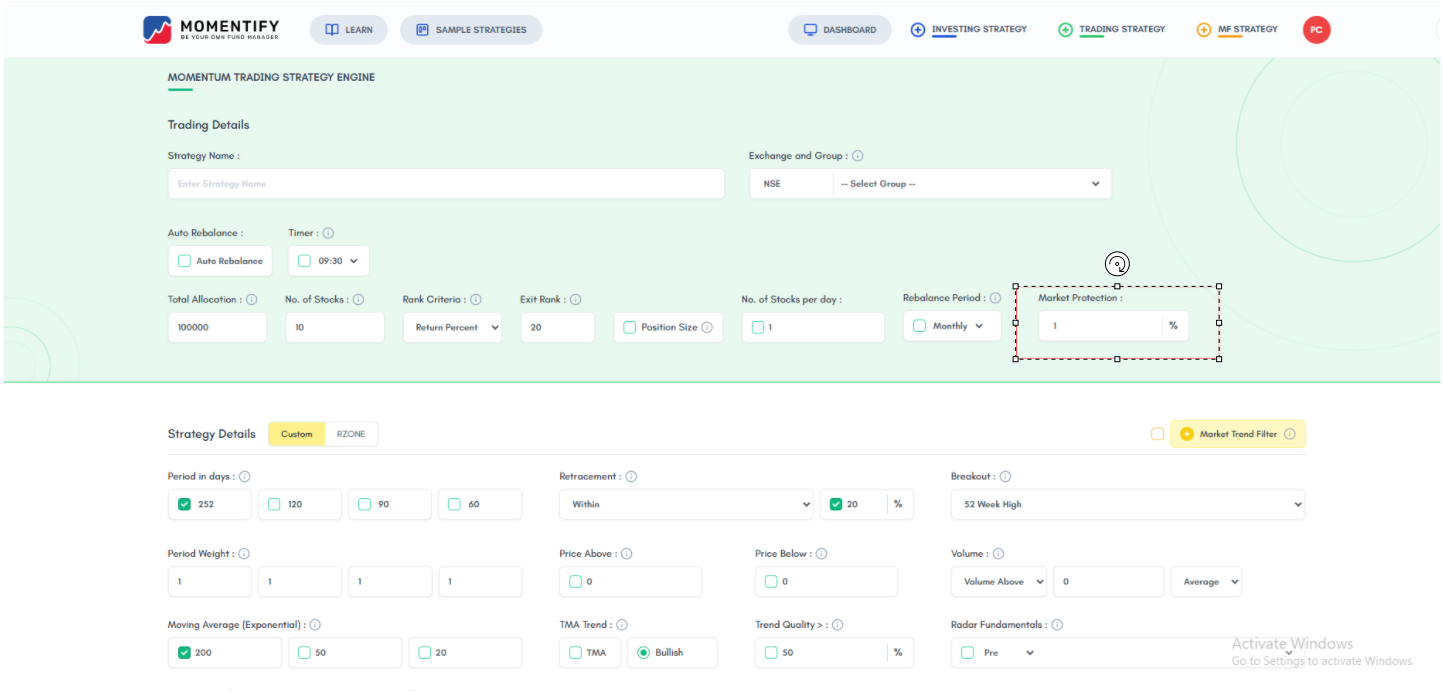The height and width of the screenshot is (693, 1443).
Task: Expand the Rank Criteria Return Percent dropdown
Action: (x=452, y=327)
